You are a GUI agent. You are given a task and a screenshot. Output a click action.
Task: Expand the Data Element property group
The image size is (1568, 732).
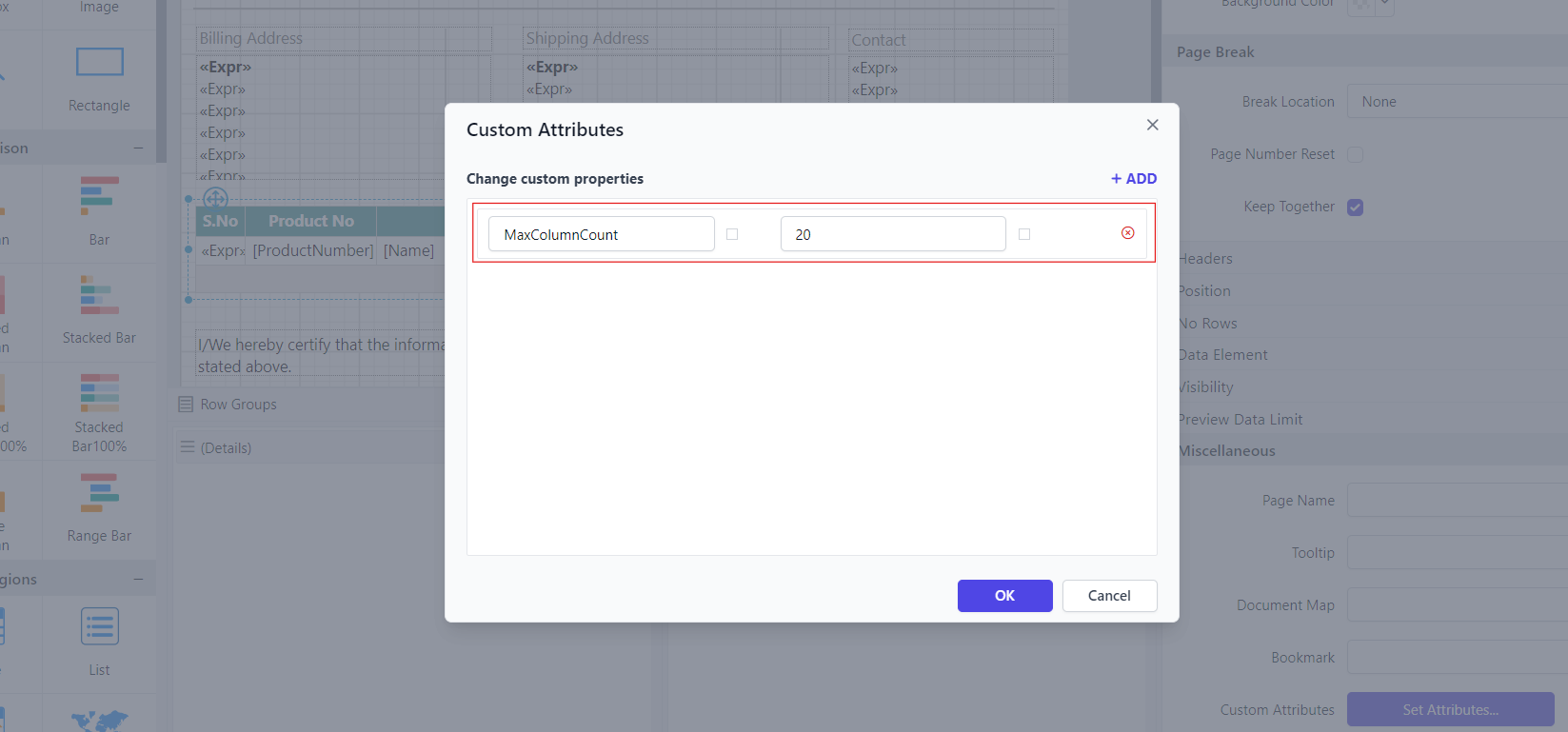[x=1222, y=355]
